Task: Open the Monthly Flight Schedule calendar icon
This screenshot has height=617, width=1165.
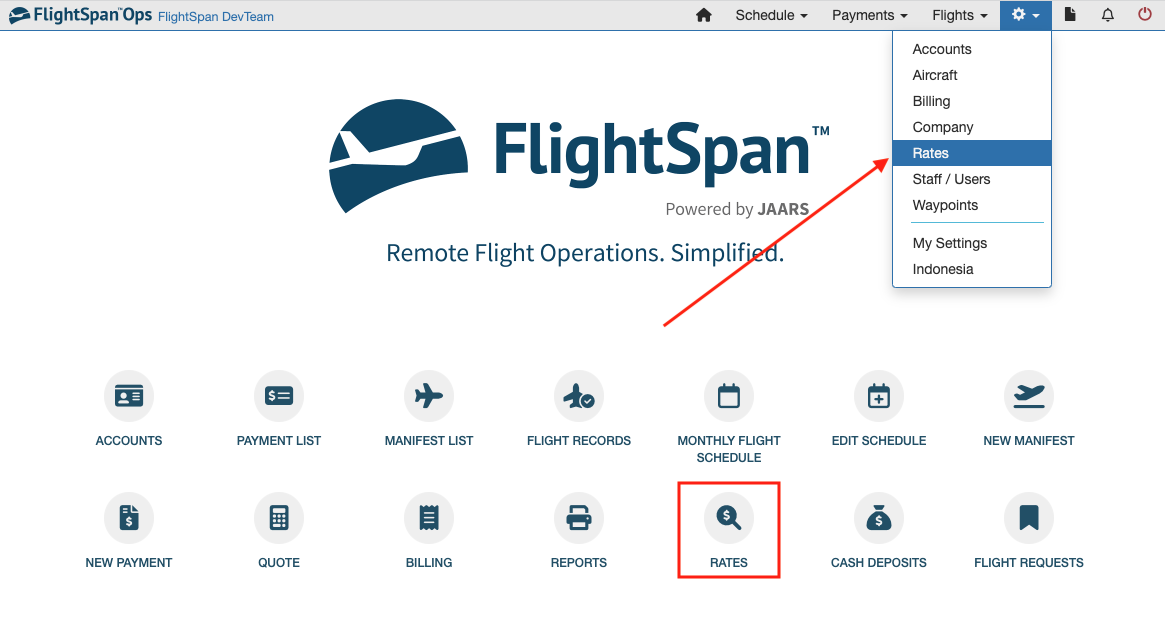Action: click(728, 395)
